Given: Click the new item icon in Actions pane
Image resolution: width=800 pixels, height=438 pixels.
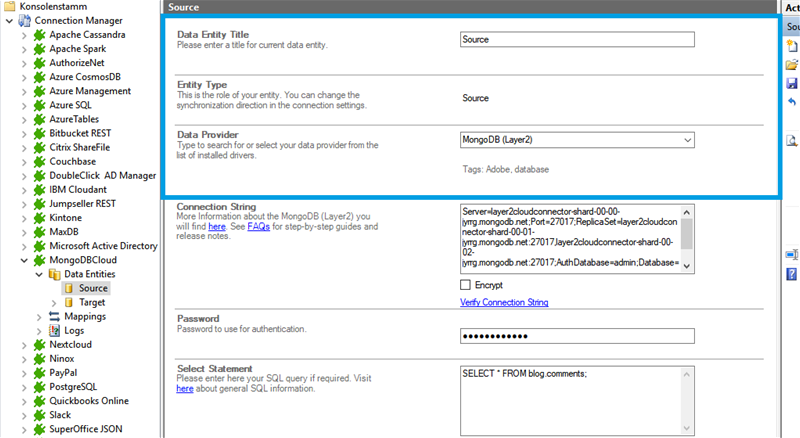Looking at the screenshot, I should [x=791, y=47].
